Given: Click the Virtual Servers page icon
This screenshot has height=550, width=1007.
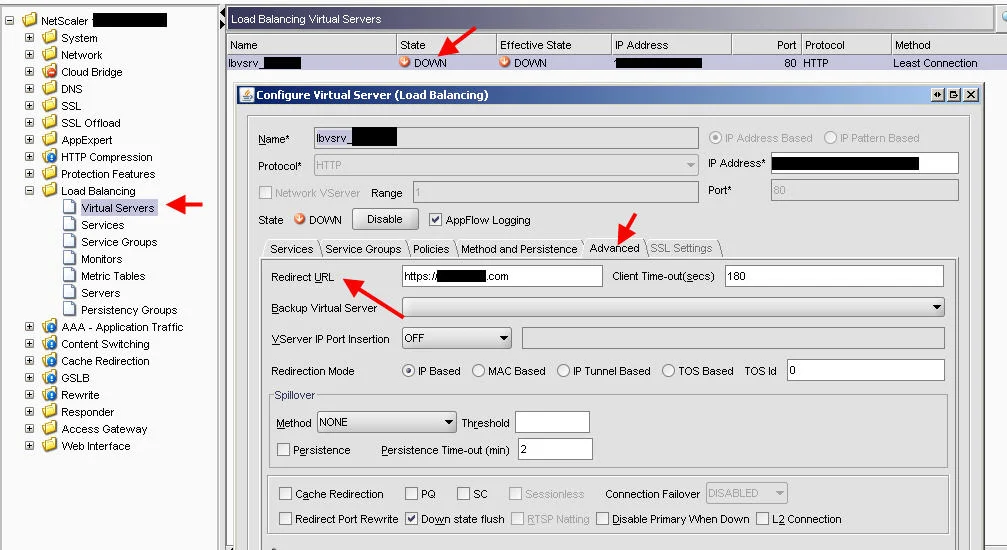Looking at the screenshot, I should [x=69, y=207].
